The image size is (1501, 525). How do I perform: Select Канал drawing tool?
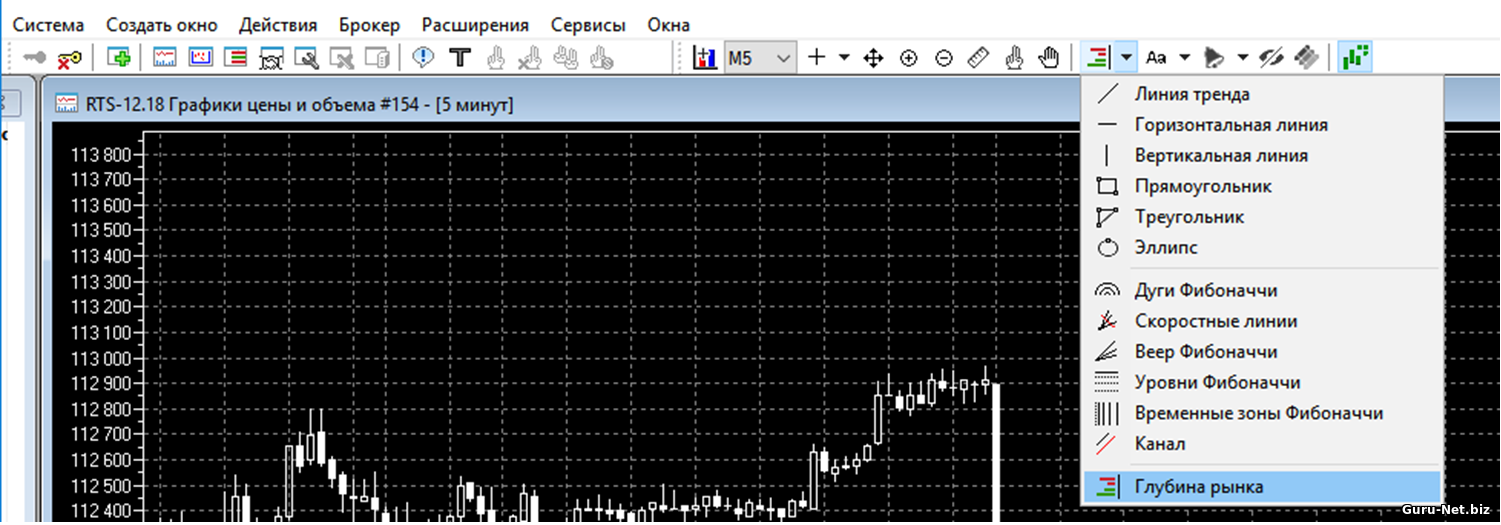point(1261,443)
